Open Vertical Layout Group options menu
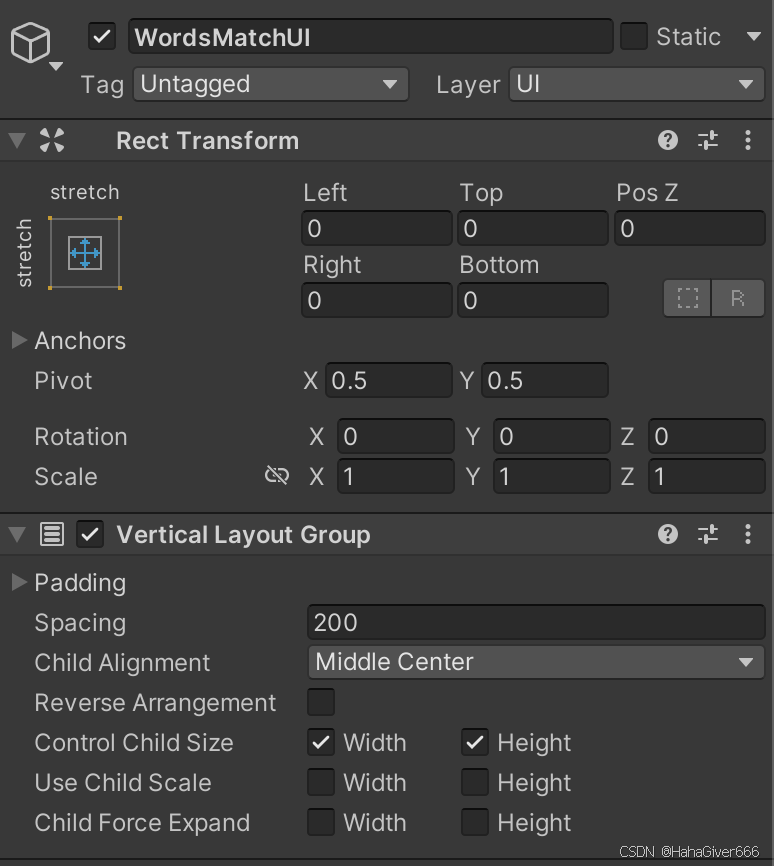774x866 pixels. coord(748,534)
